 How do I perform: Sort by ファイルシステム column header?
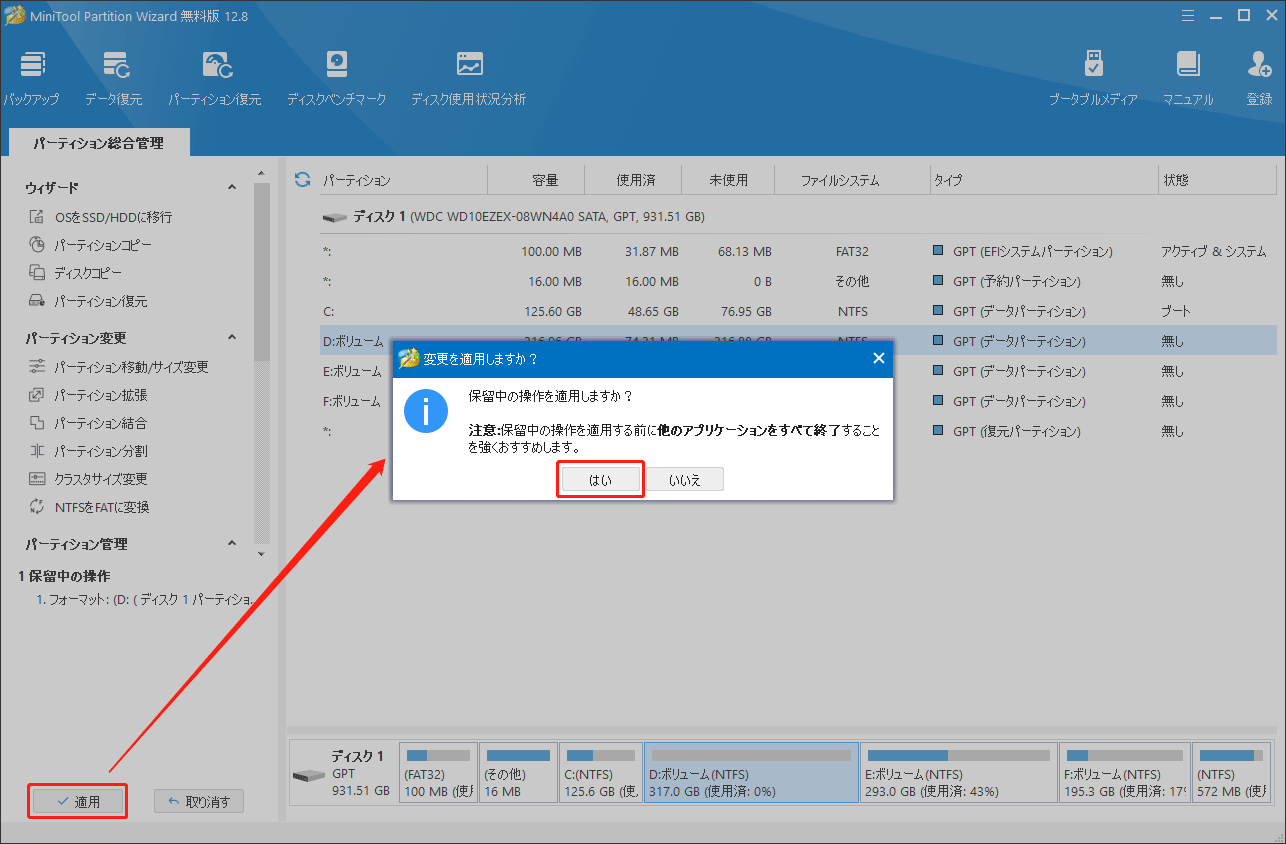(853, 180)
